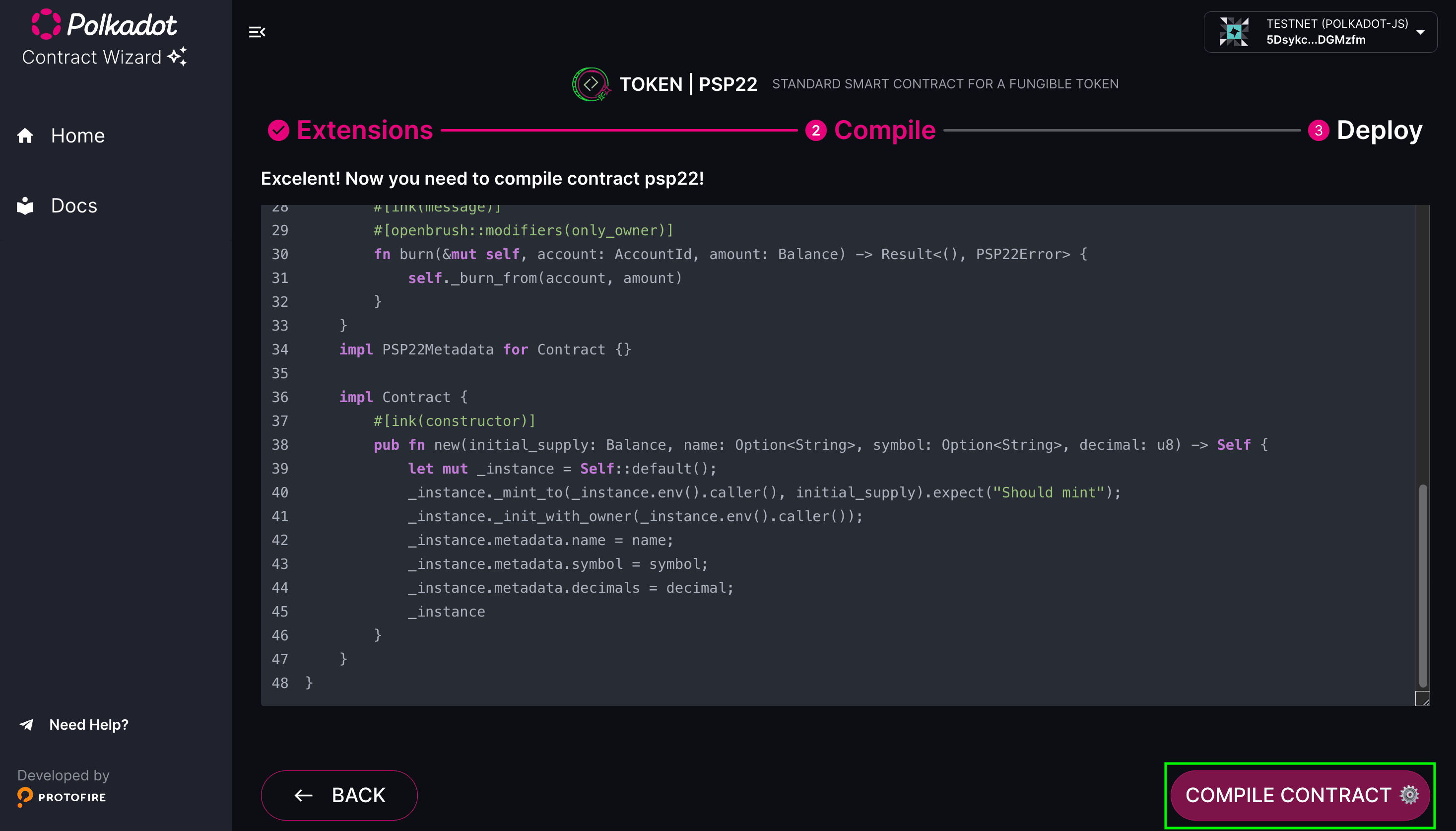The height and width of the screenshot is (831, 1456).
Task: Toggle the Extensions step checkmark
Action: click(x=278, y=130)
